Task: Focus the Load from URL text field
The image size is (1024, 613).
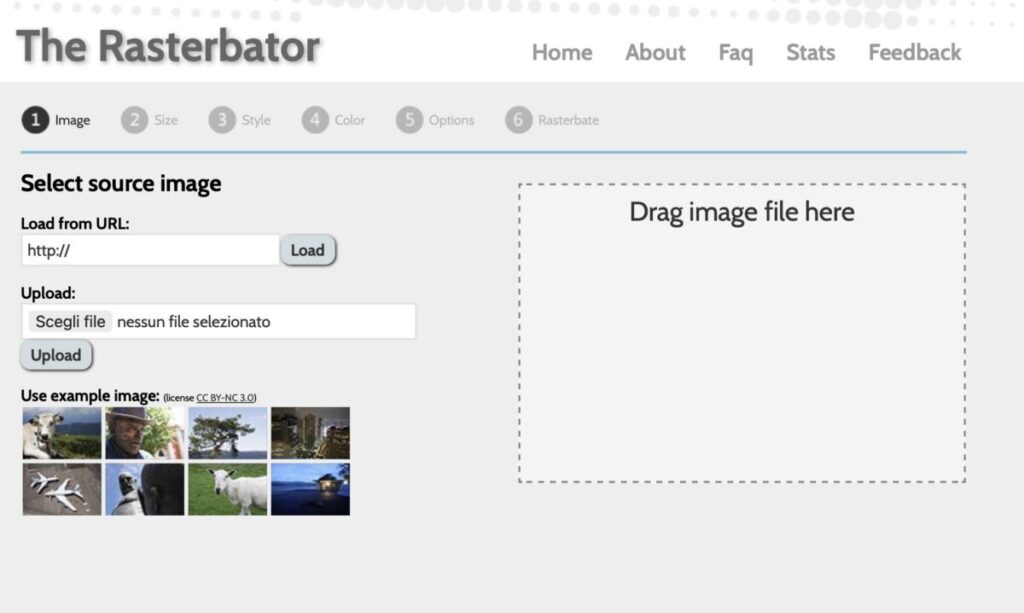Action: [150, 251]
